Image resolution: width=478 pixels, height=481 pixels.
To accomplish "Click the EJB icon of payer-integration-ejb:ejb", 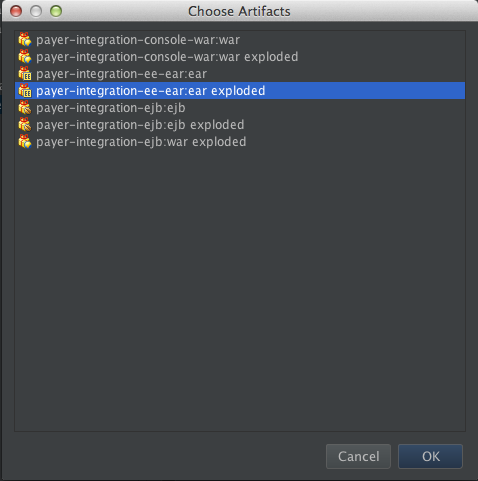I will tap(25, 108).
